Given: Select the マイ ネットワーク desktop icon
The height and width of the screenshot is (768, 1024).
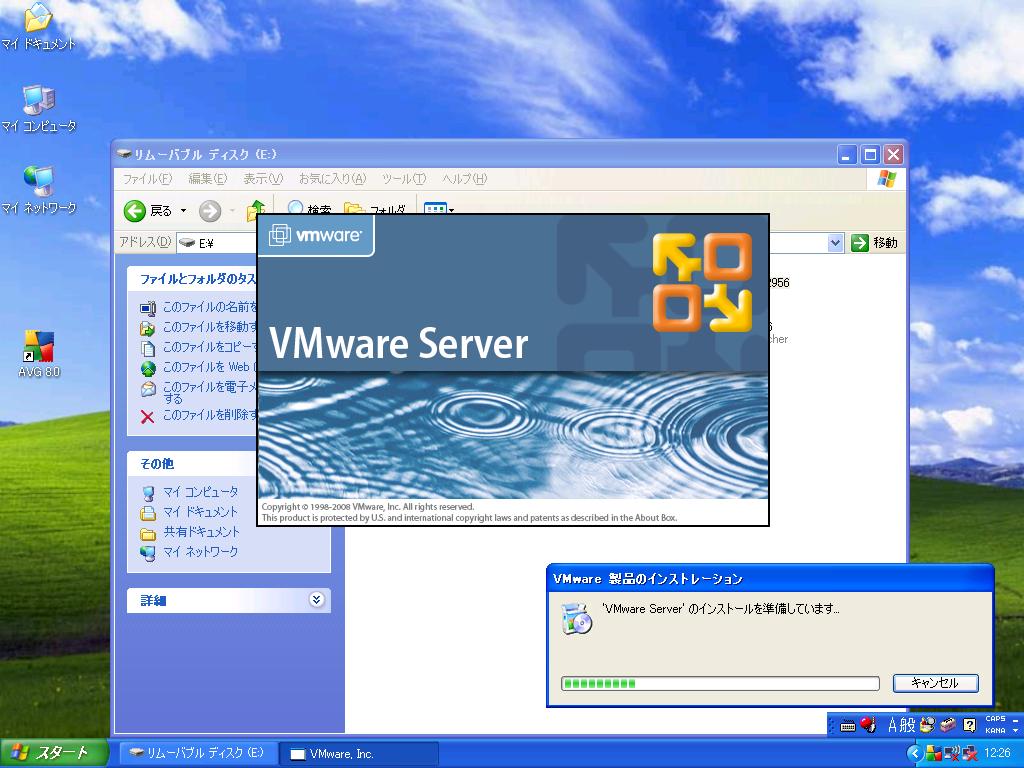Looking at the screenshot, I should pyautogui.click(x=39, y=190).
